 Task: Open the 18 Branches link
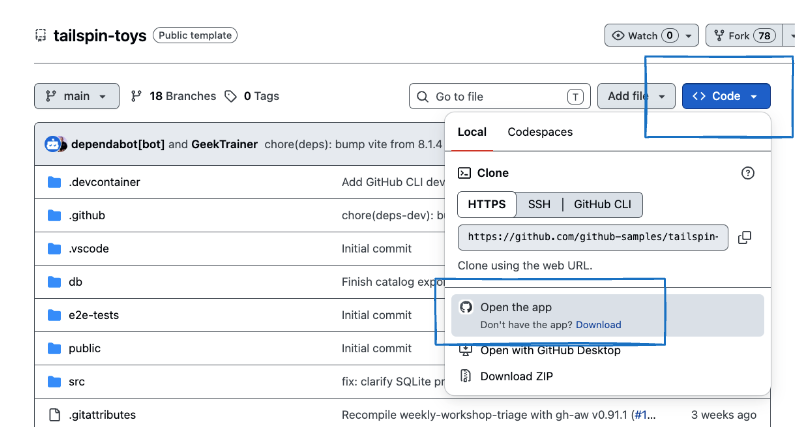click(174, 96)
